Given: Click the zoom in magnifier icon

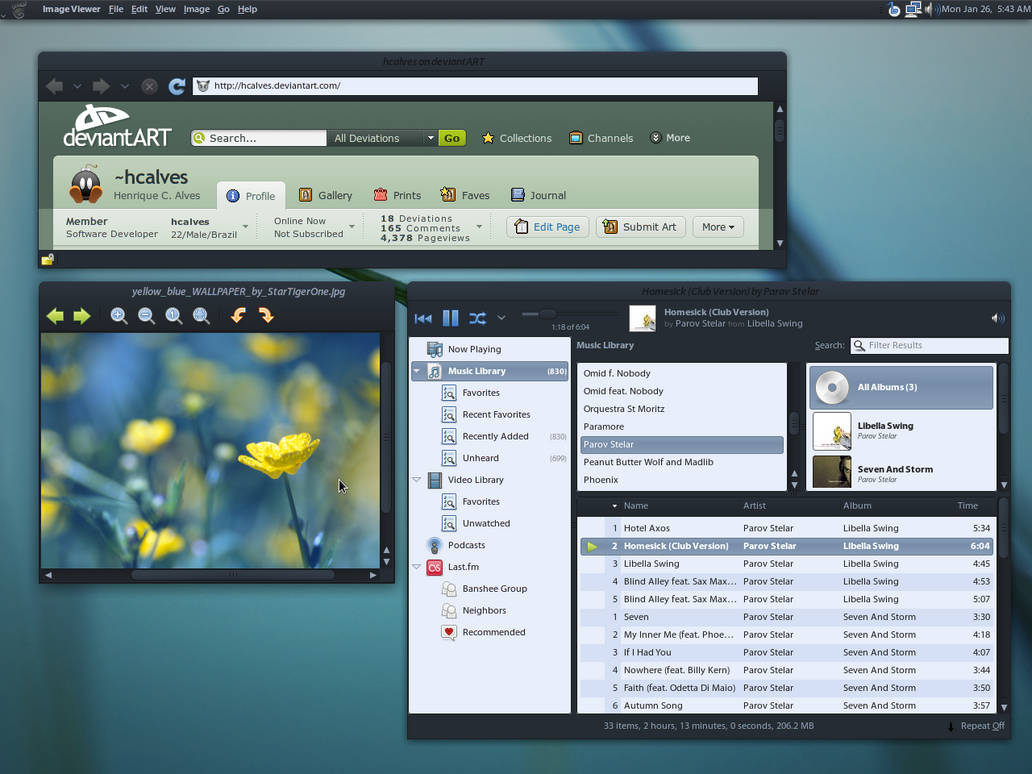Looking at the screenshot, I should click(119, 316).
